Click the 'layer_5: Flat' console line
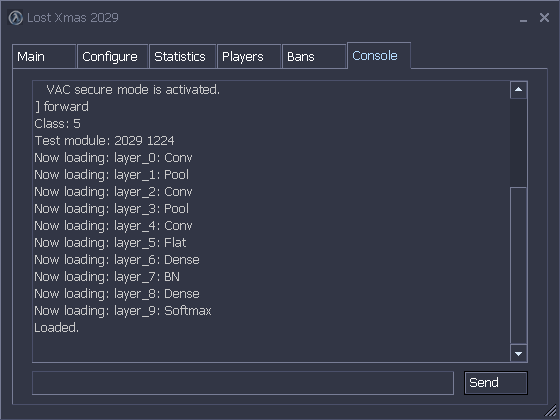 pyautogui.click(x=110, y=242)
